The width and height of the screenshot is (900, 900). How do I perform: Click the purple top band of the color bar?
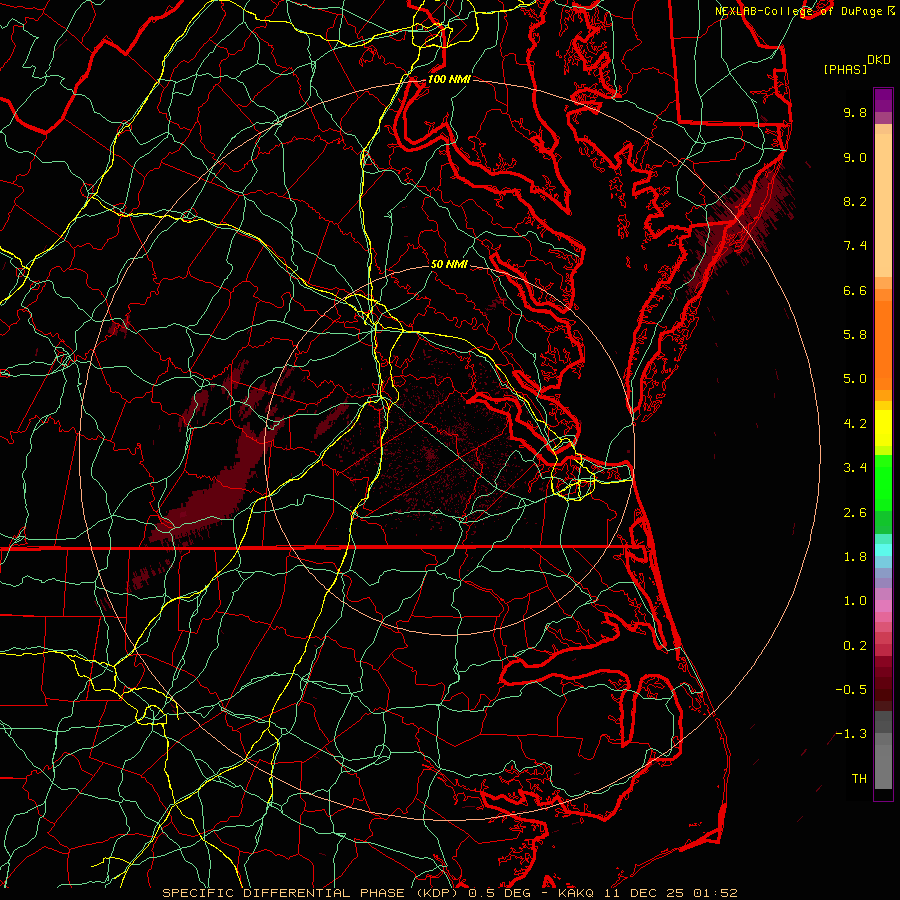[x=883, y=100]
